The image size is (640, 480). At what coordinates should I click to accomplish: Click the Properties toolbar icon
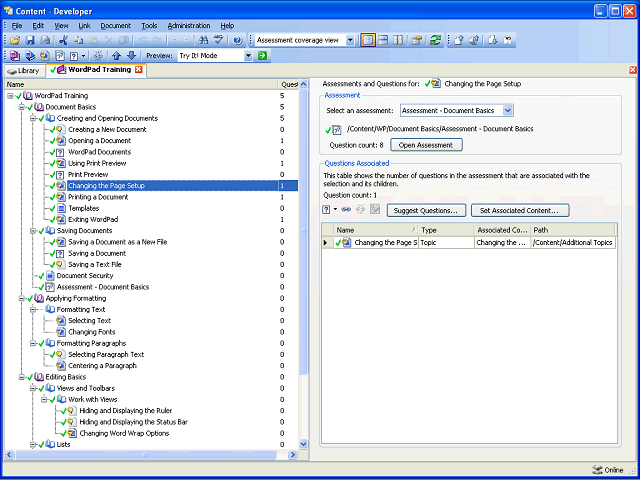click(x=416, y=40)
